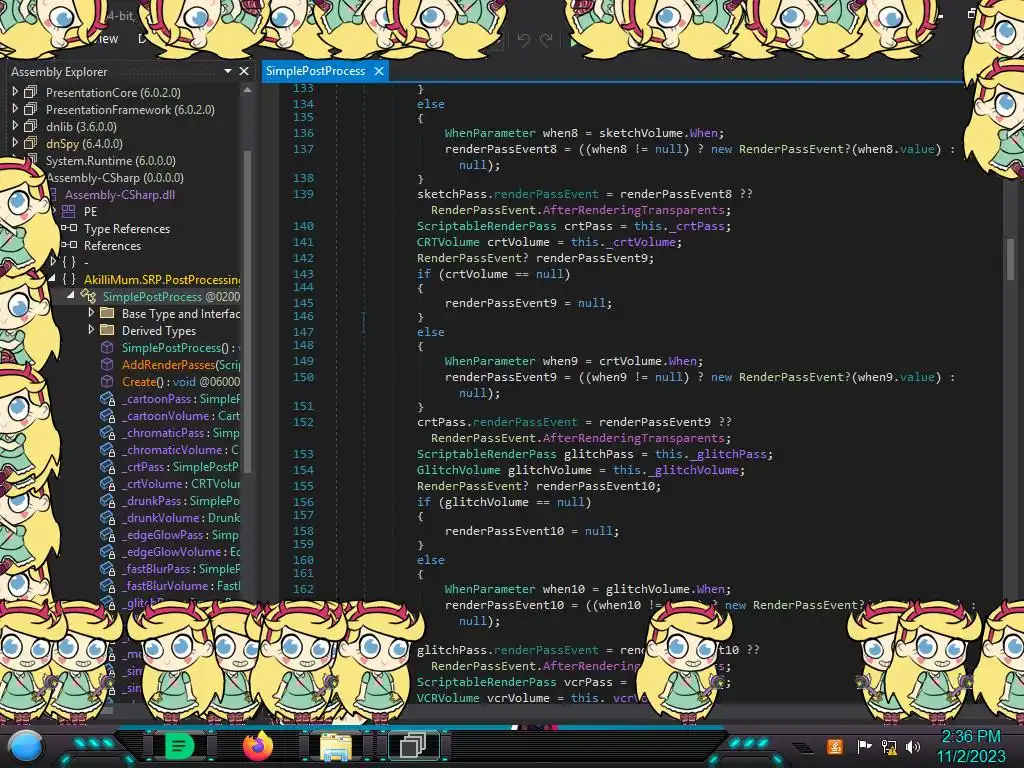Click the dnlib assembly icon
The width and height of the screenshot is (1024, 768).
tap(31, 126)
